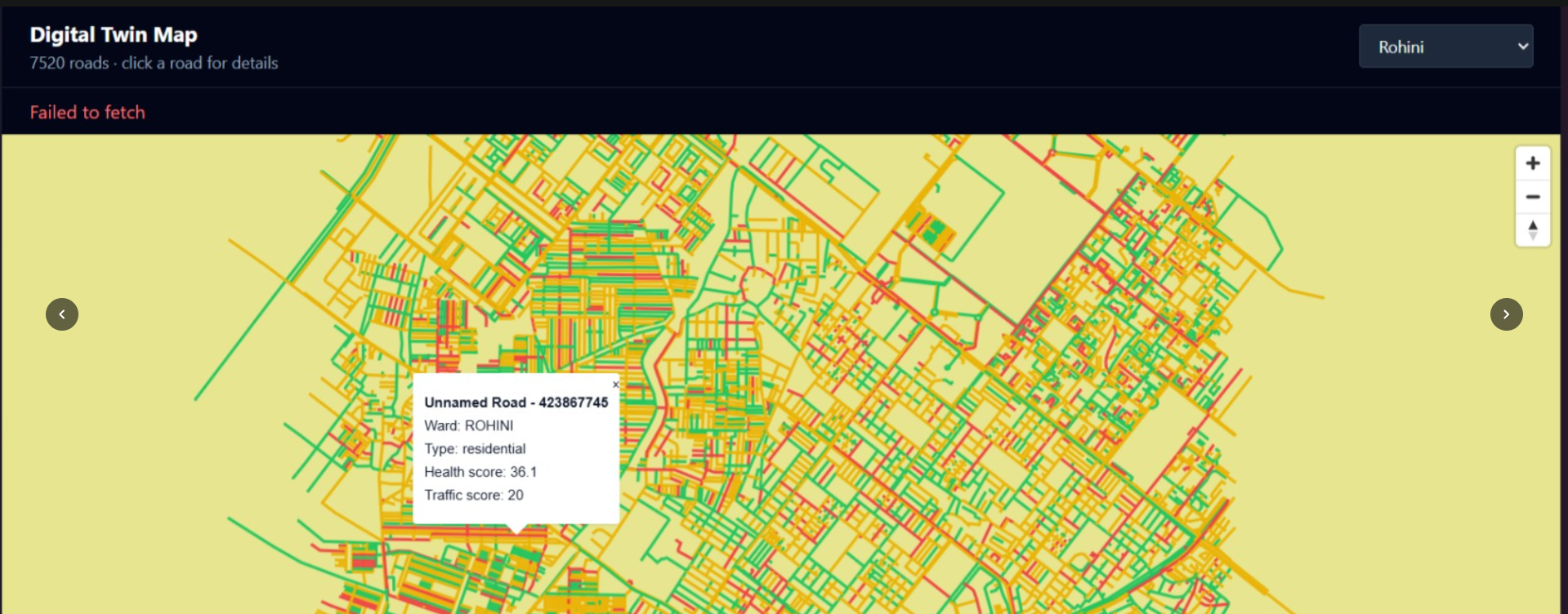Click the 7520 roads subtitle text
Viewport: 1568px width, 614px height.
pos(154,63)
